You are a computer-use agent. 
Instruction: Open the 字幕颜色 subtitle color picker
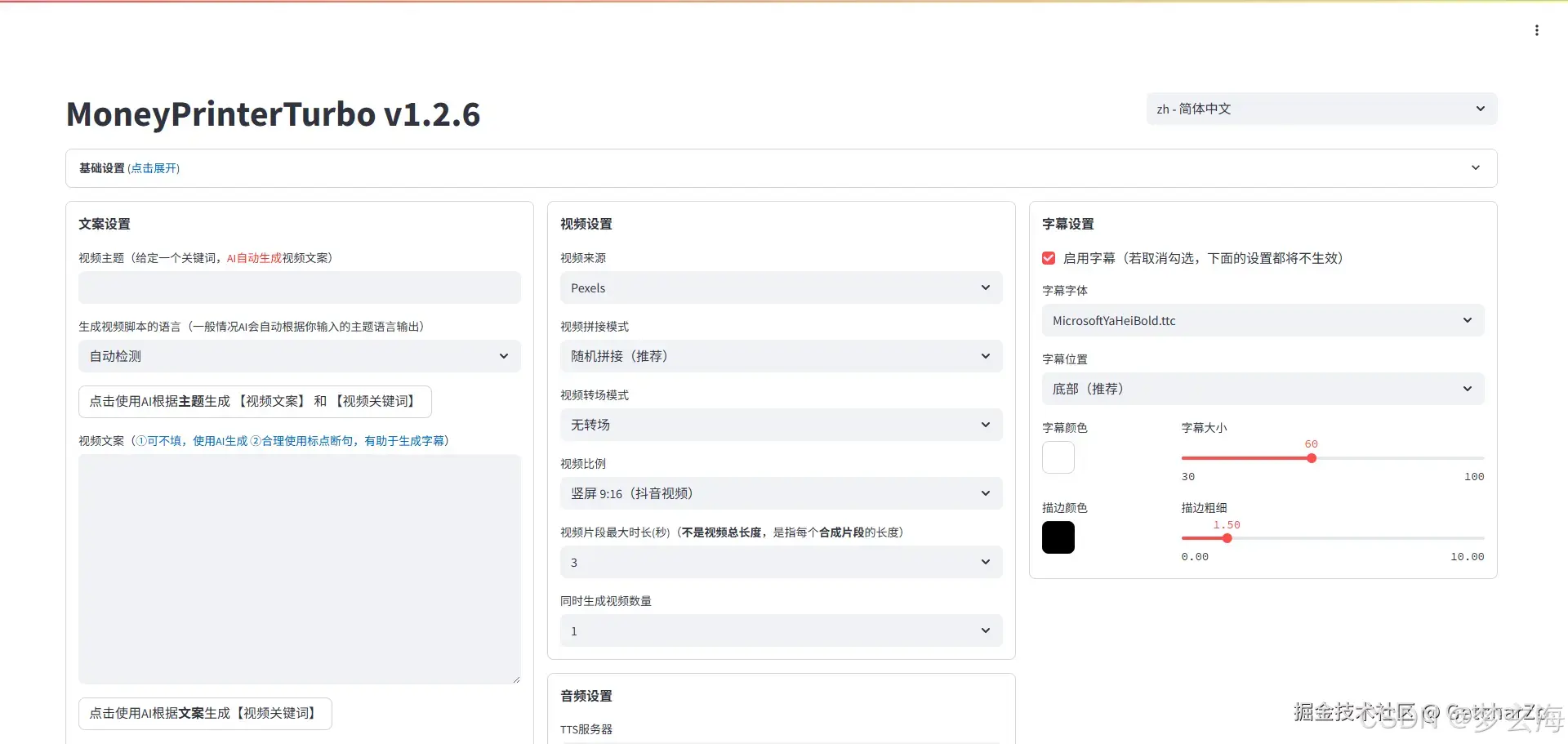(1058, 457)
